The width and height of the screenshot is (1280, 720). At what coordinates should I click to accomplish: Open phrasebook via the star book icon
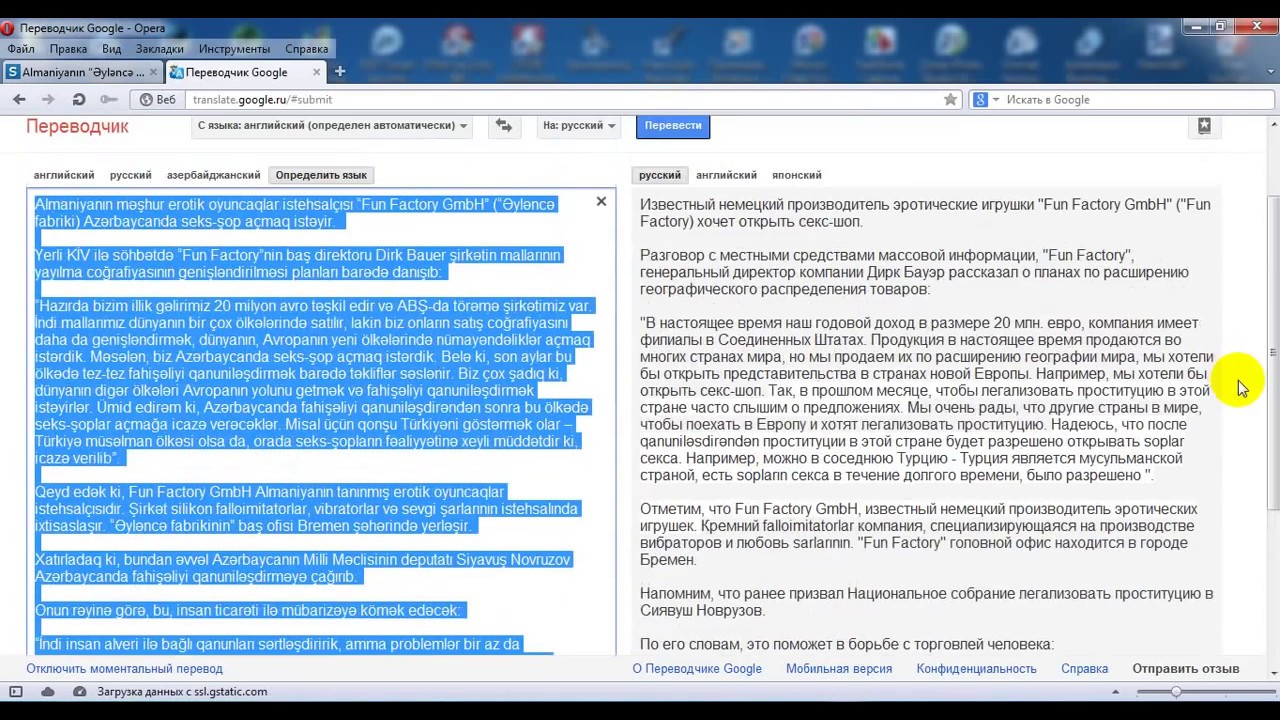[x=1204, y=126]
